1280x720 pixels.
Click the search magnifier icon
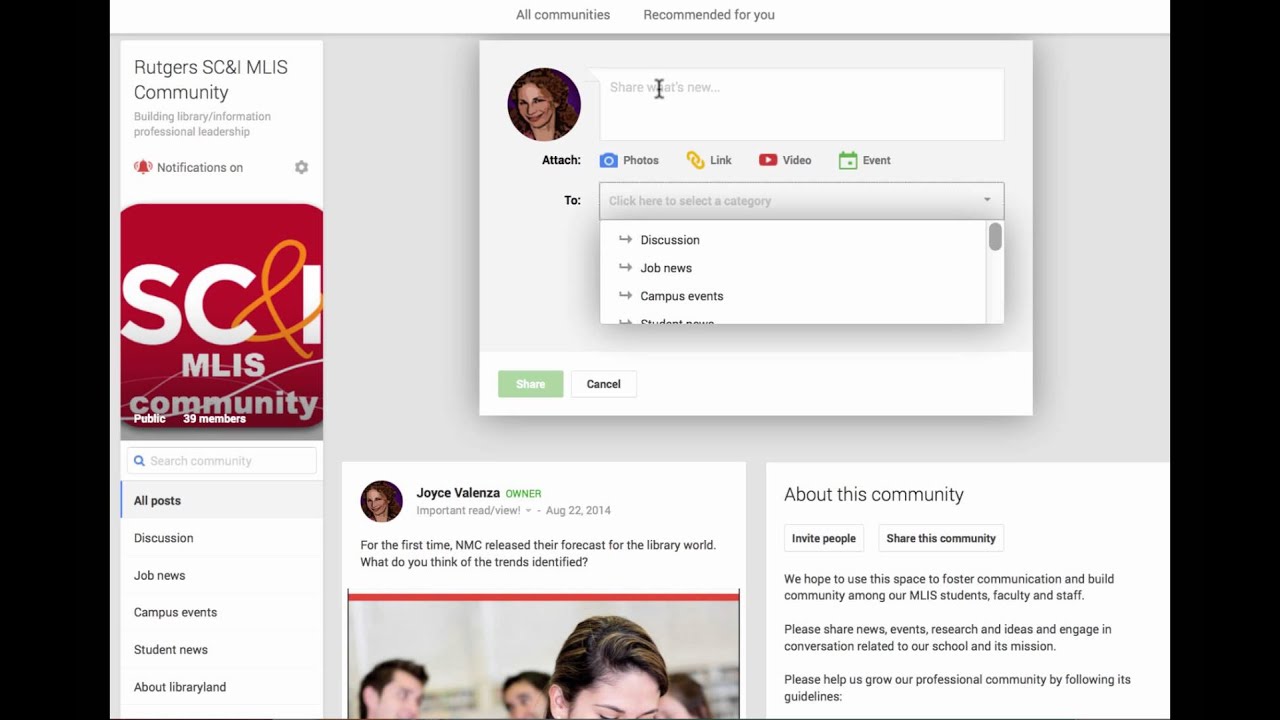139,461
